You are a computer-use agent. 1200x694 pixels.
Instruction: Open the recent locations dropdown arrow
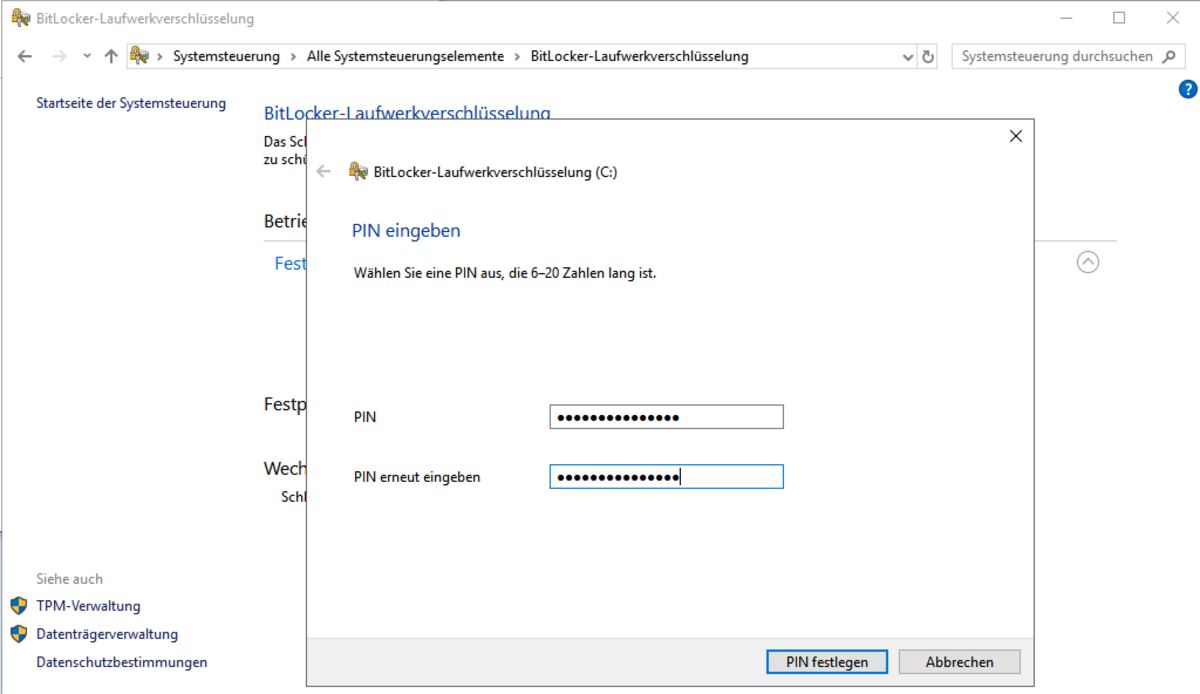pos(87,57)
